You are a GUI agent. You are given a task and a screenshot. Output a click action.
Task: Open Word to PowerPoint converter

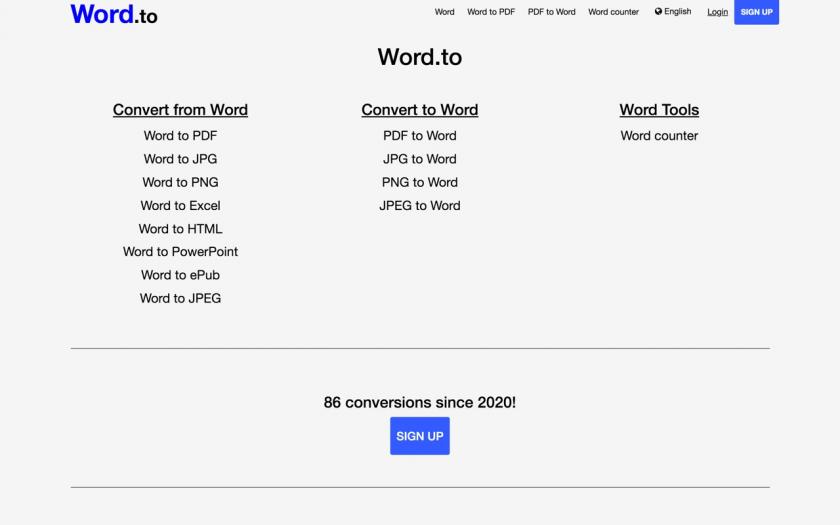[180, 252]
